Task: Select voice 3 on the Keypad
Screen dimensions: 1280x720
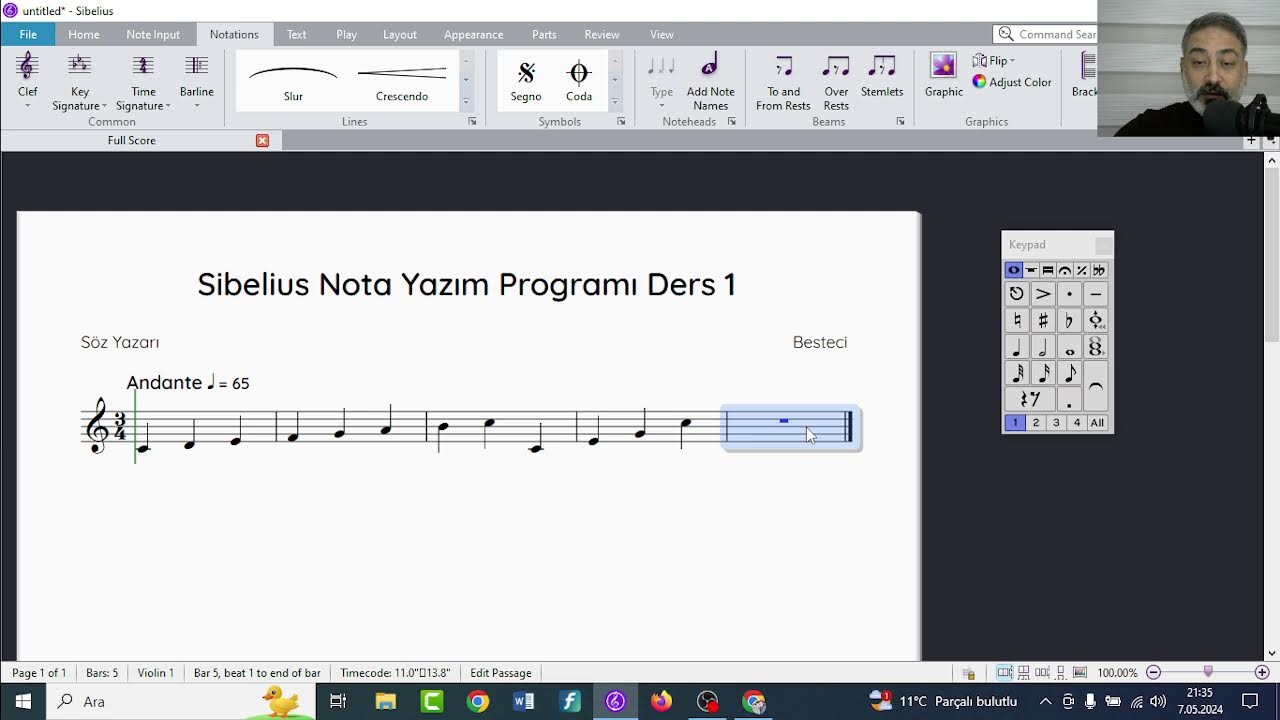Action: (x=1056, y=423)
